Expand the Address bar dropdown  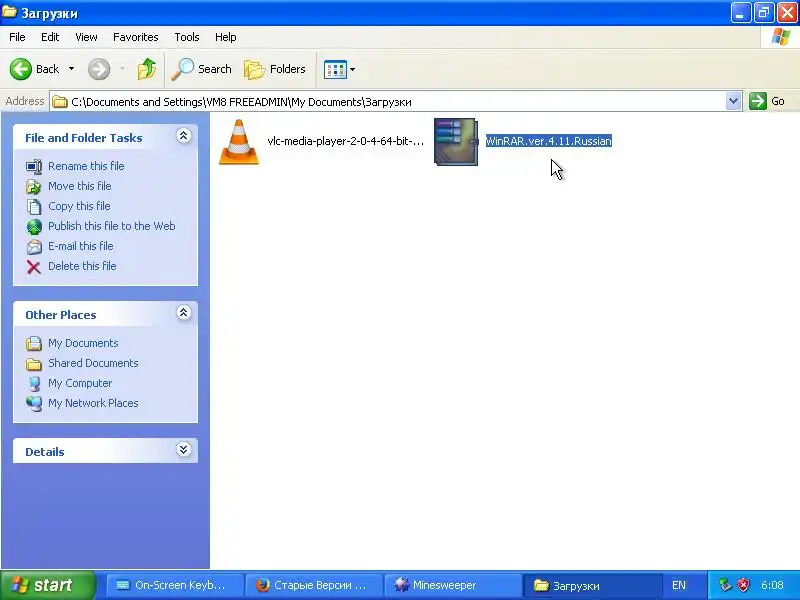733,101
